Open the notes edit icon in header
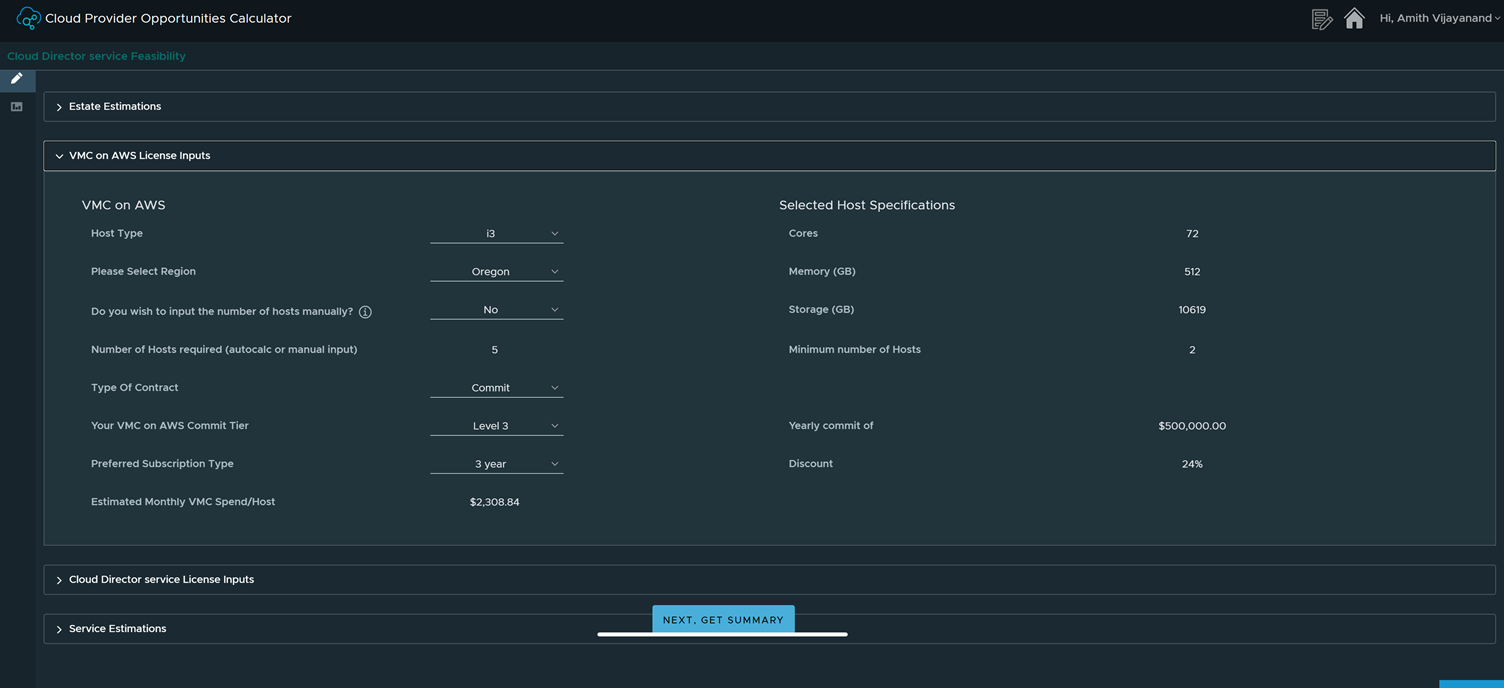 tap(1322, 19)
